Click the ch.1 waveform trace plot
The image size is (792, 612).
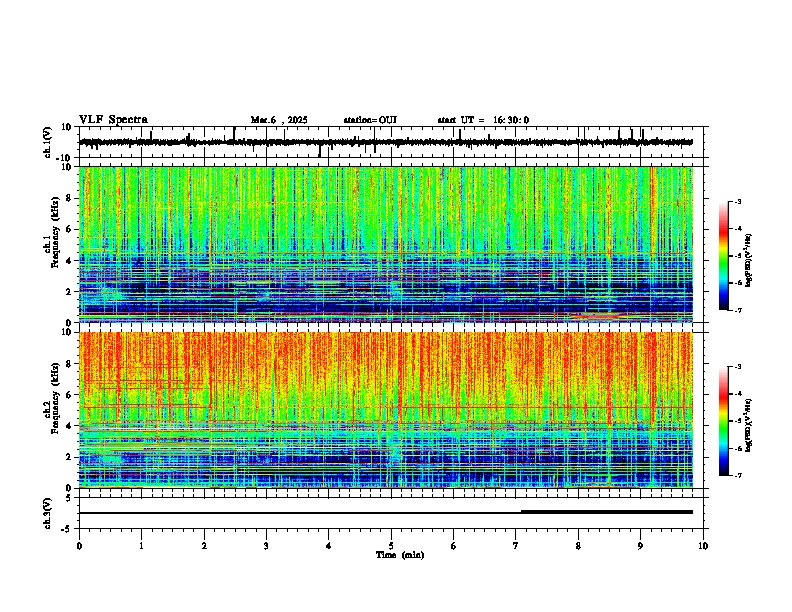[393, 142]
